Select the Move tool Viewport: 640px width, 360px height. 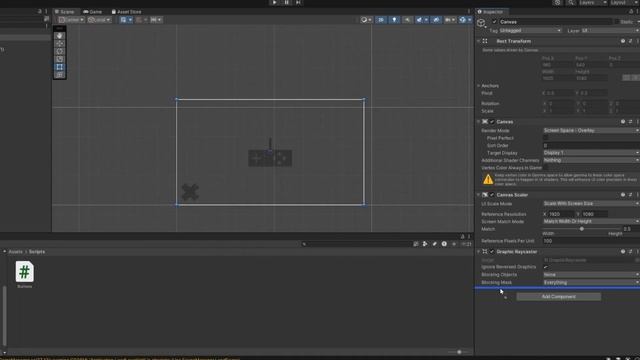tap(60, 44)
